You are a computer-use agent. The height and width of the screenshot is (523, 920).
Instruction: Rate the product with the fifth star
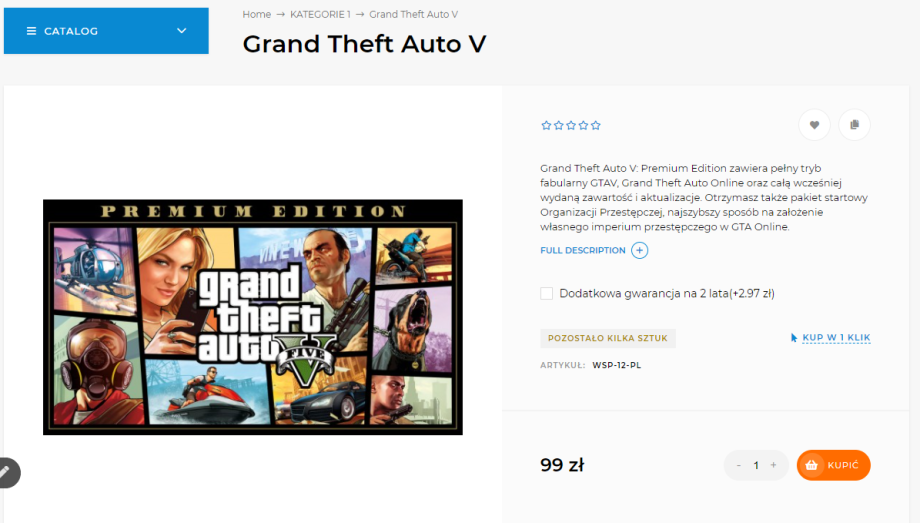[597, 126]
